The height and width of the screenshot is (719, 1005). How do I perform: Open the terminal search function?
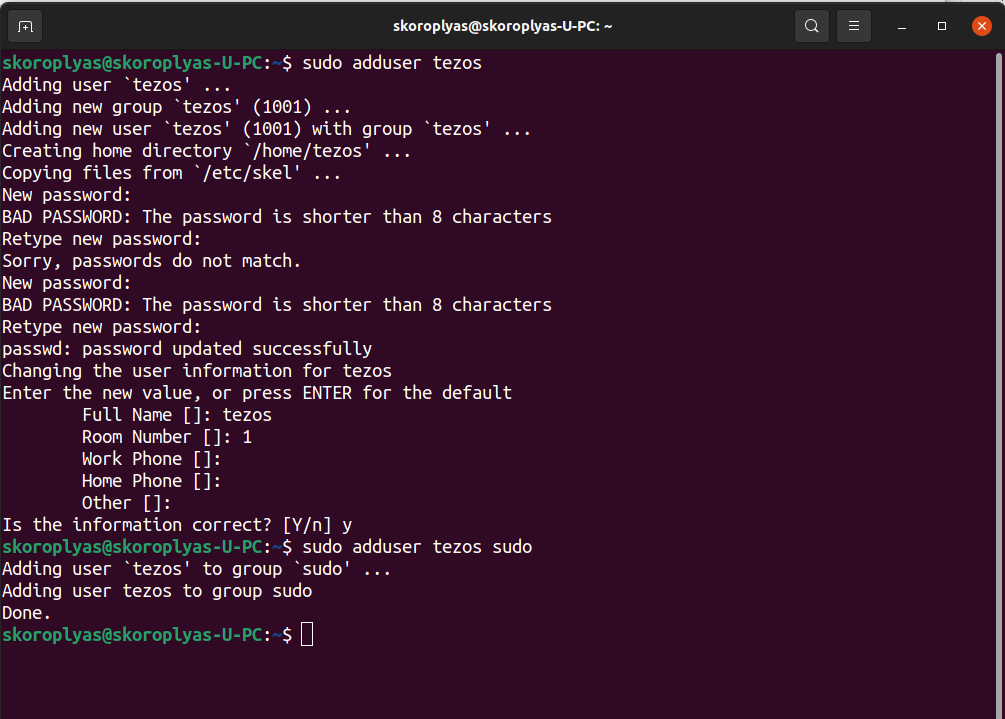tap(811, 26)
